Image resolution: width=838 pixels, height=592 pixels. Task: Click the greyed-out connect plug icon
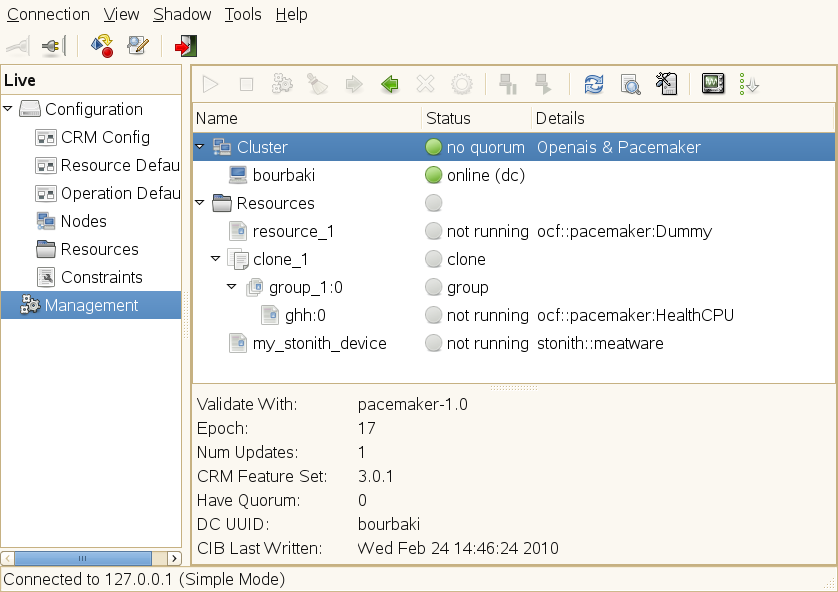pyautogui.click(x=18, y=46)
